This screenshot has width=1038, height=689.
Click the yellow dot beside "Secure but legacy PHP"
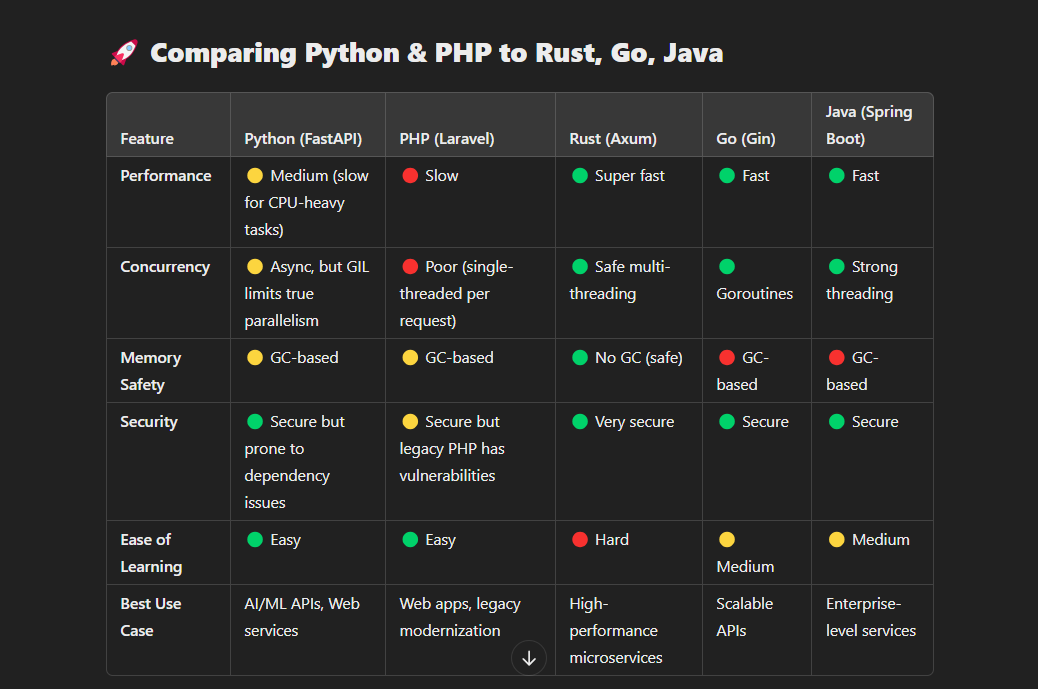point(410,422)
